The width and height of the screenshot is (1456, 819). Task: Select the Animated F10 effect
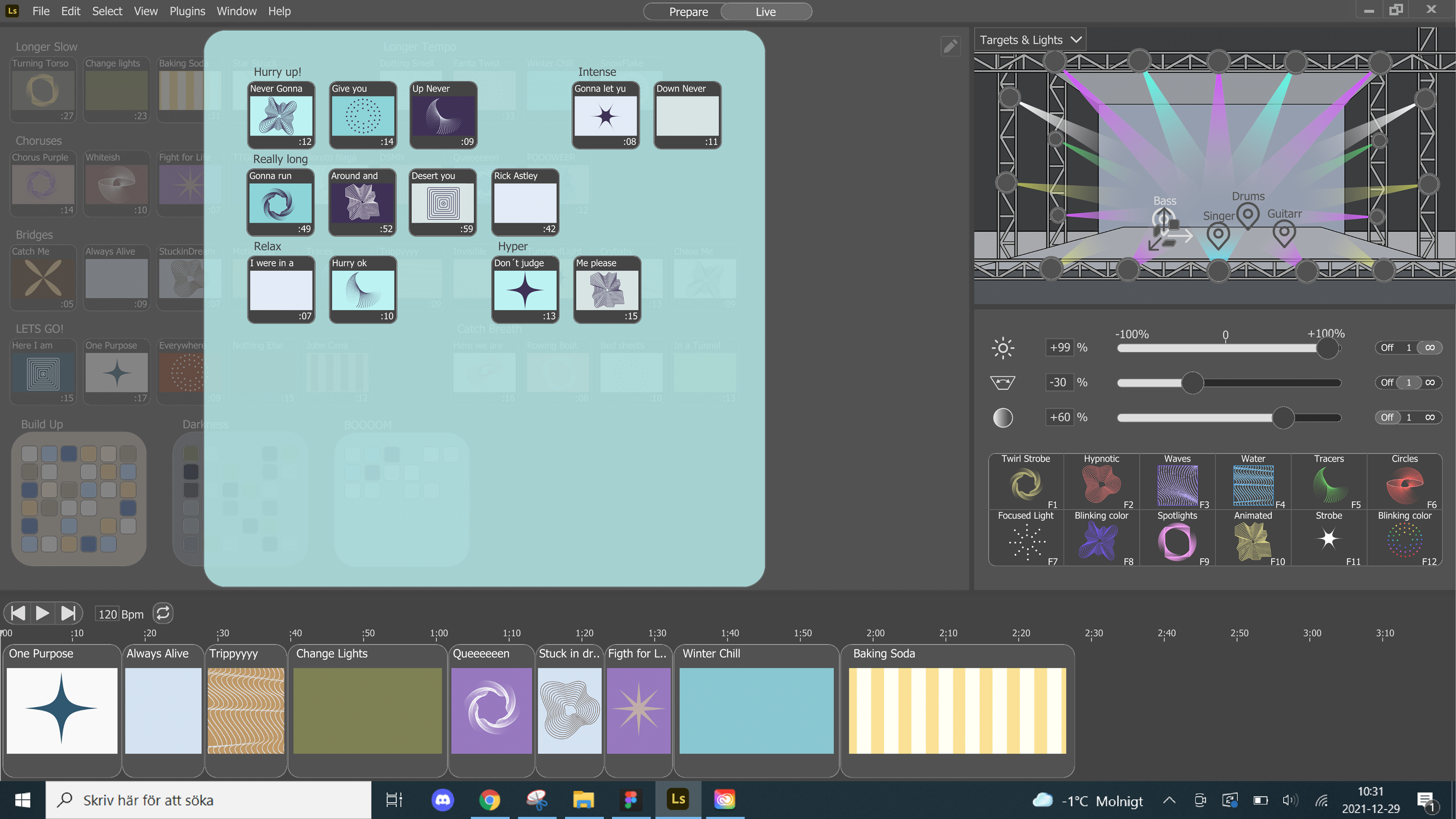pos(1253,538)
